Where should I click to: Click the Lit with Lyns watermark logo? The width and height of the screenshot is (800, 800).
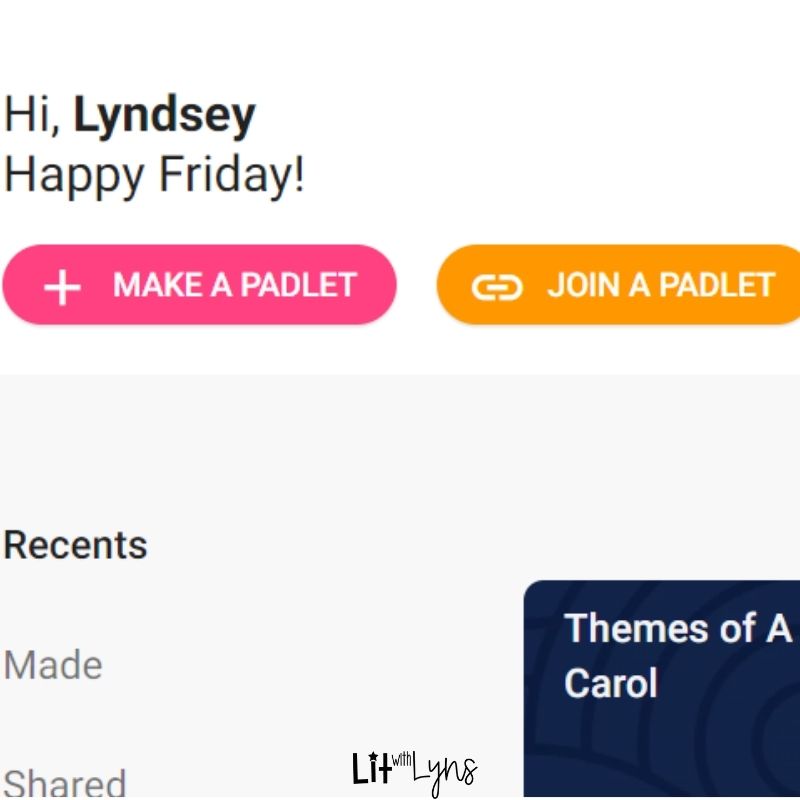(414, 771)
